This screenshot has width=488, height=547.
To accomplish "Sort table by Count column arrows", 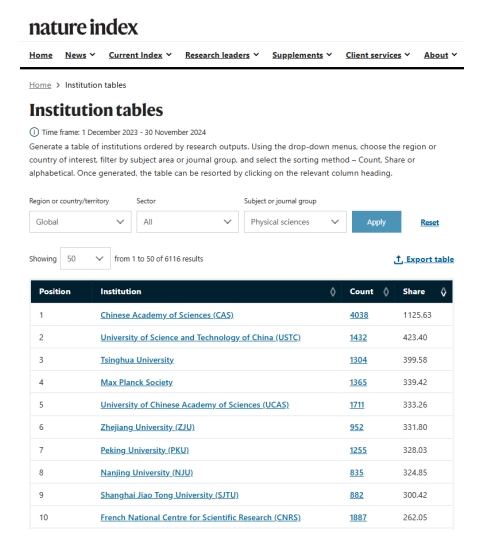I will 386,292.
